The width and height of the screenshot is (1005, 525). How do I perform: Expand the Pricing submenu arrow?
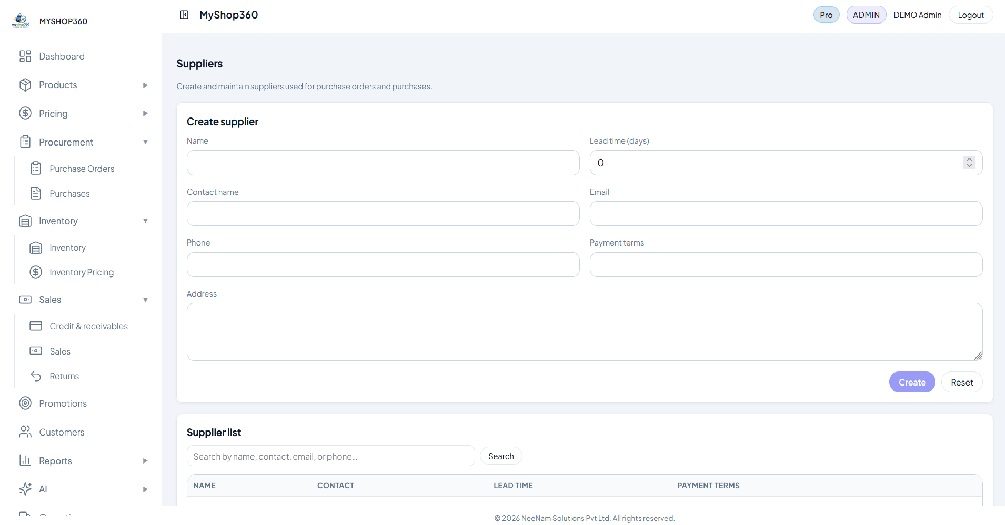145,113
